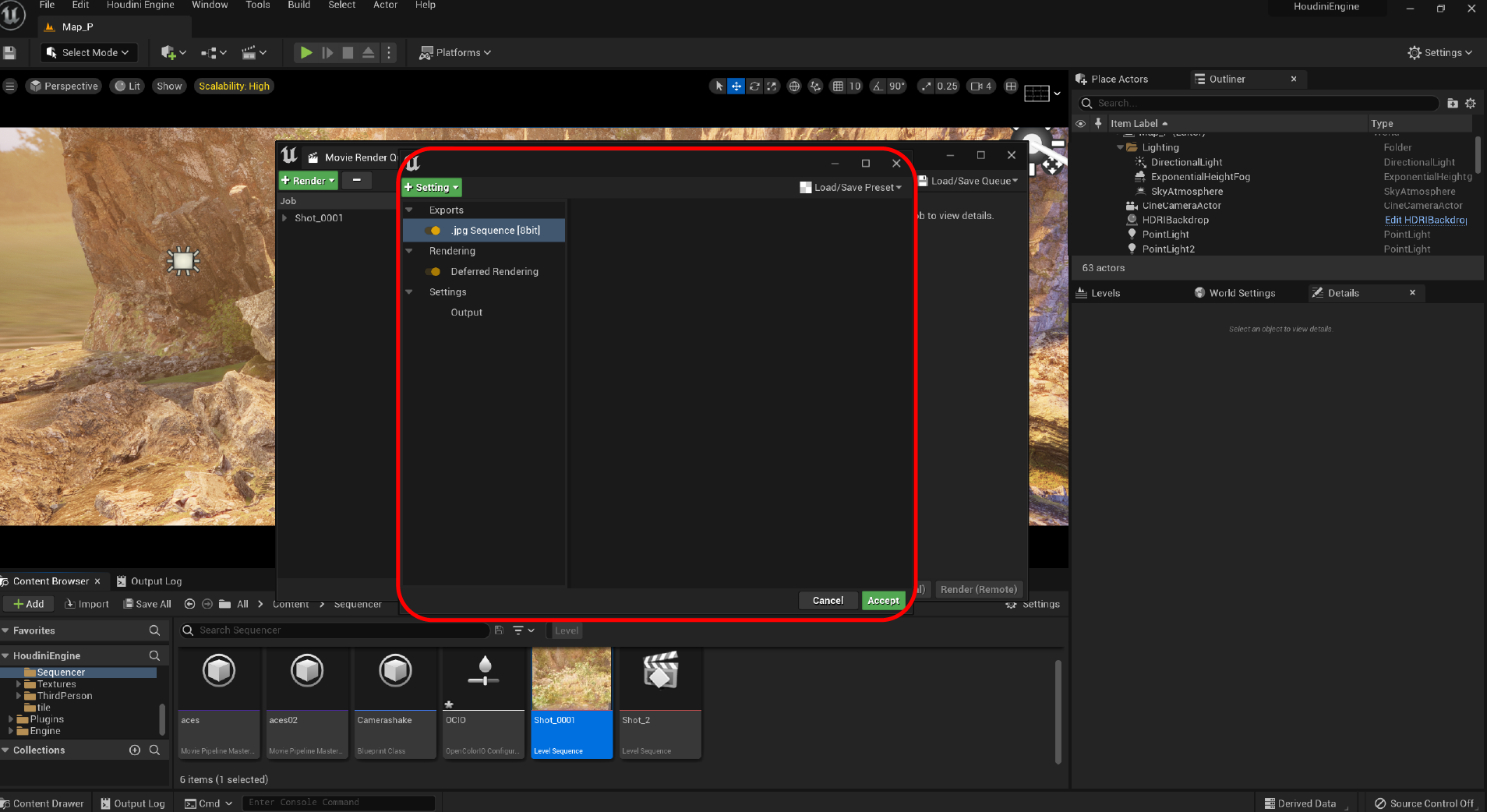
Task: Select the Lit viewport shading mode
Action: (127, 86)
